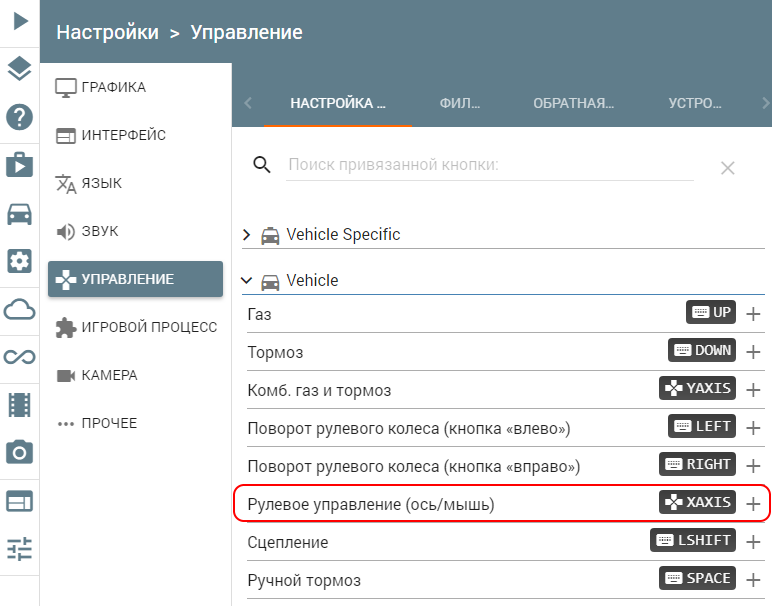Open the ГРАФИКА settings section

(x=113, y=87)
